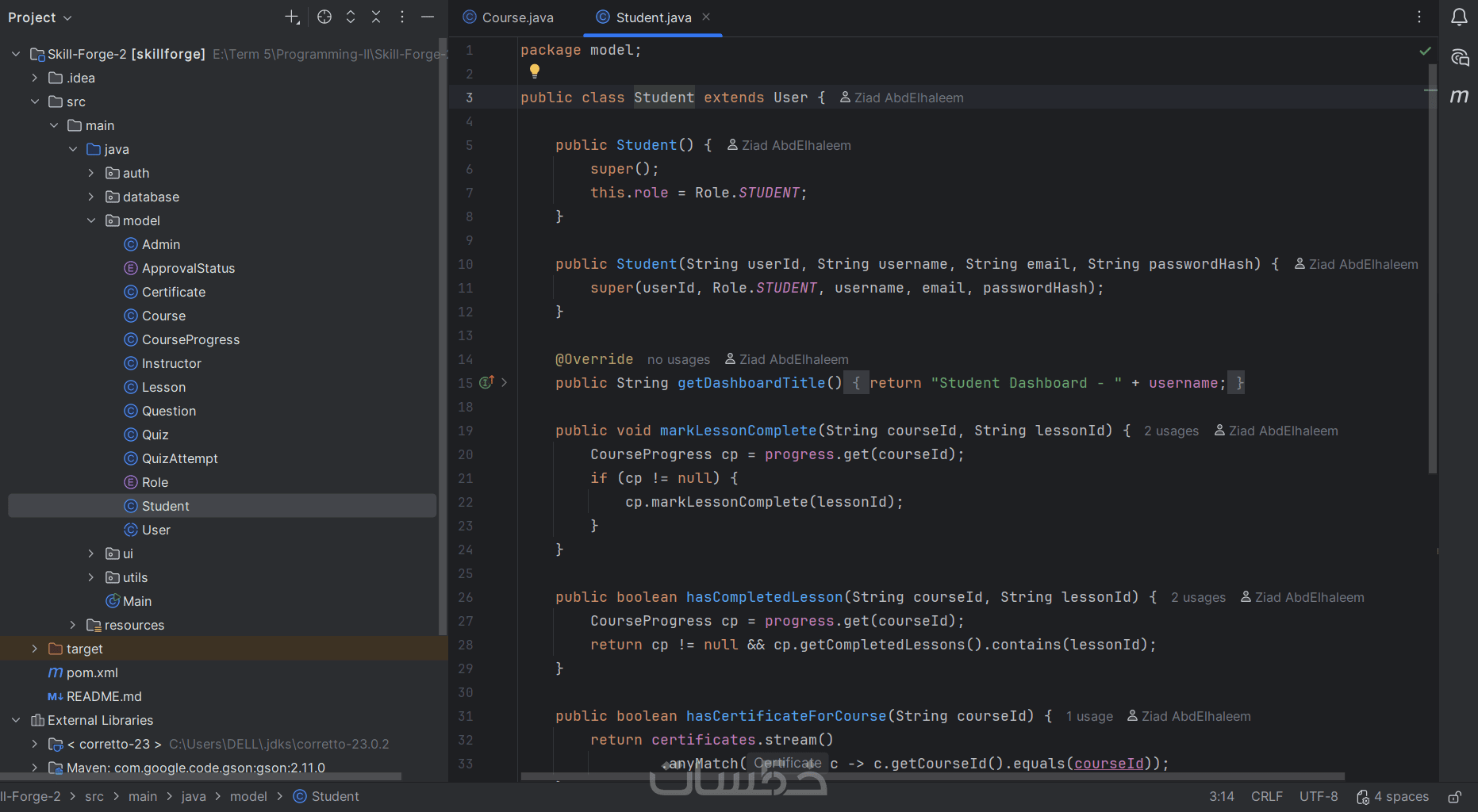
Task: Close the Student.java tab
Action: click(706, 17)
